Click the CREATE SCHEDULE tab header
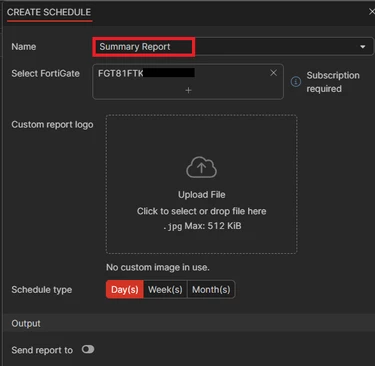Image resolution: width=375 pixels, height=366 pixels. [x=49, y=12]
